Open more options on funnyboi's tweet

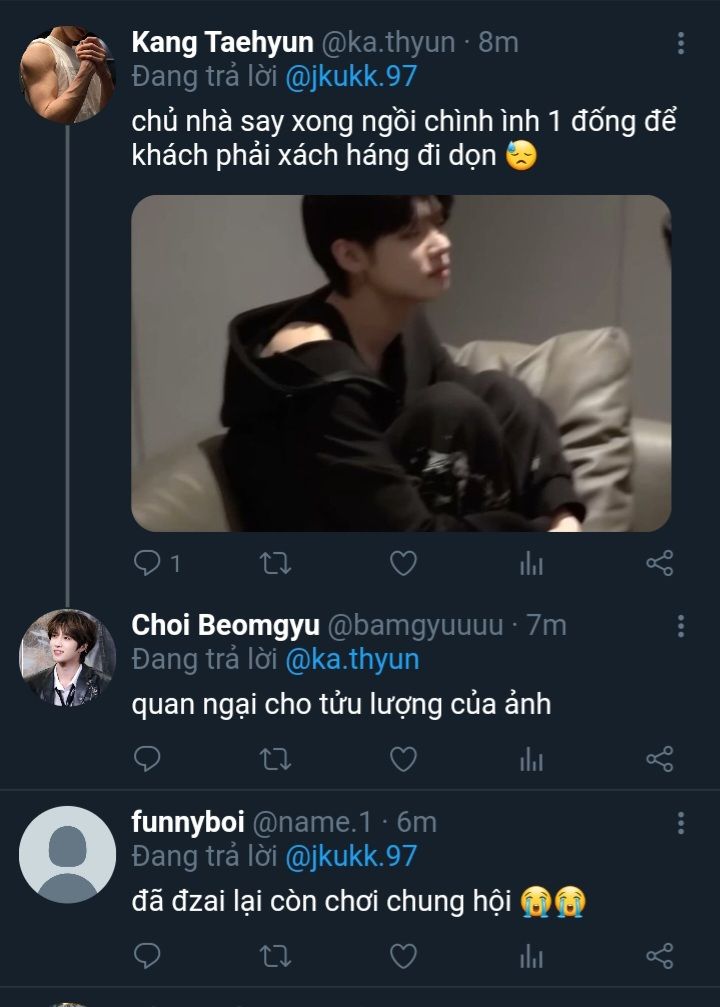tap(681, 823)
